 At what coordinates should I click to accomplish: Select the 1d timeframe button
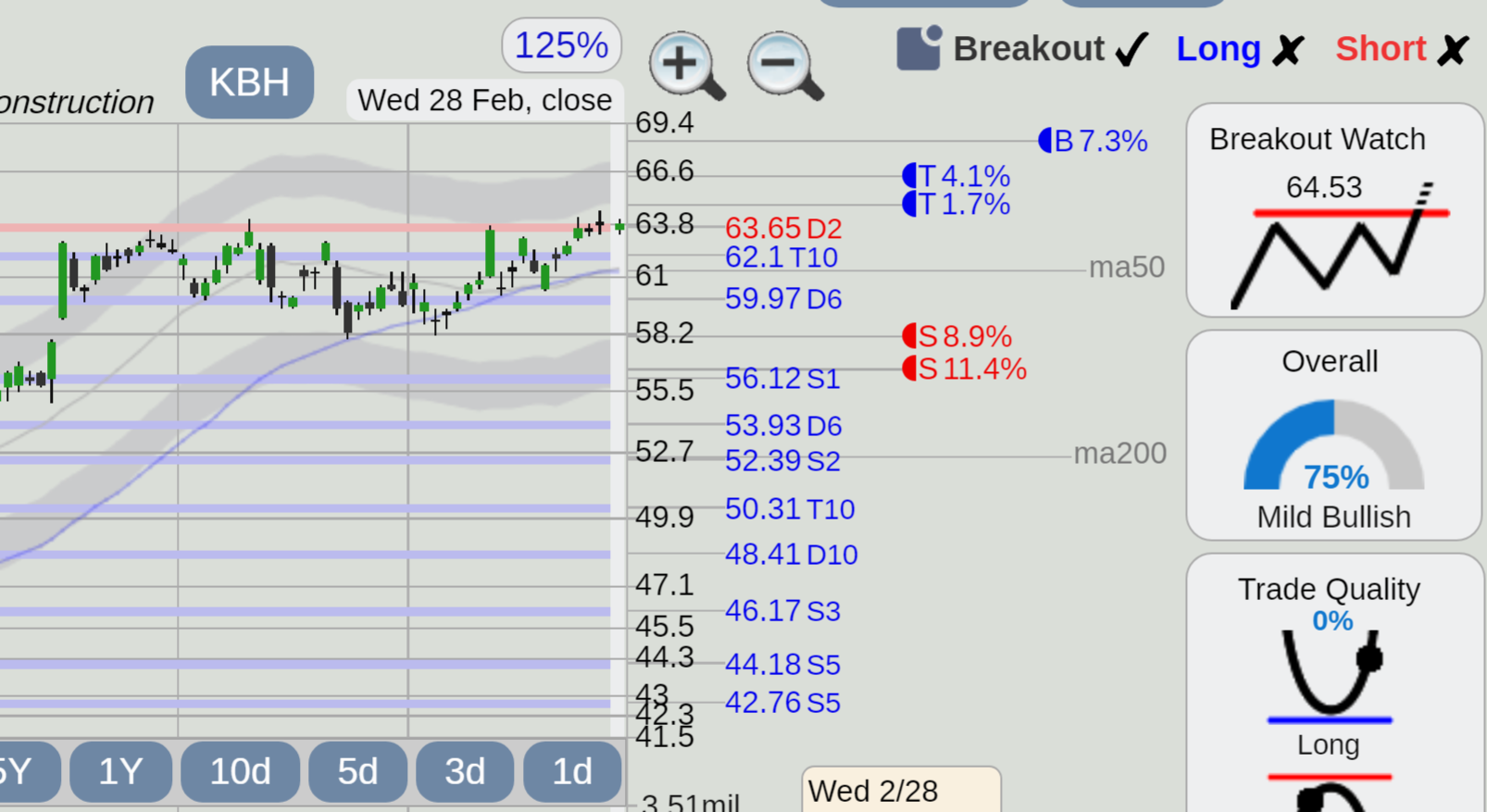pos(572,771)
